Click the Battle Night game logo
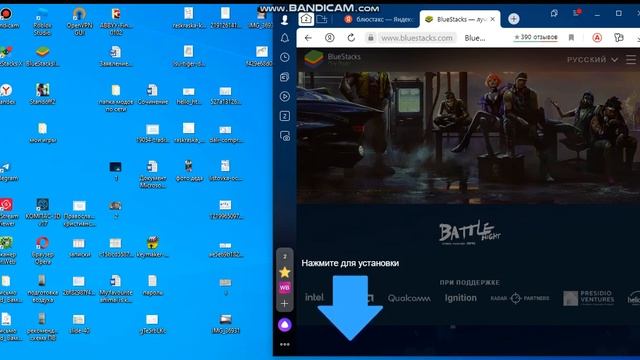 pos(469,233)
